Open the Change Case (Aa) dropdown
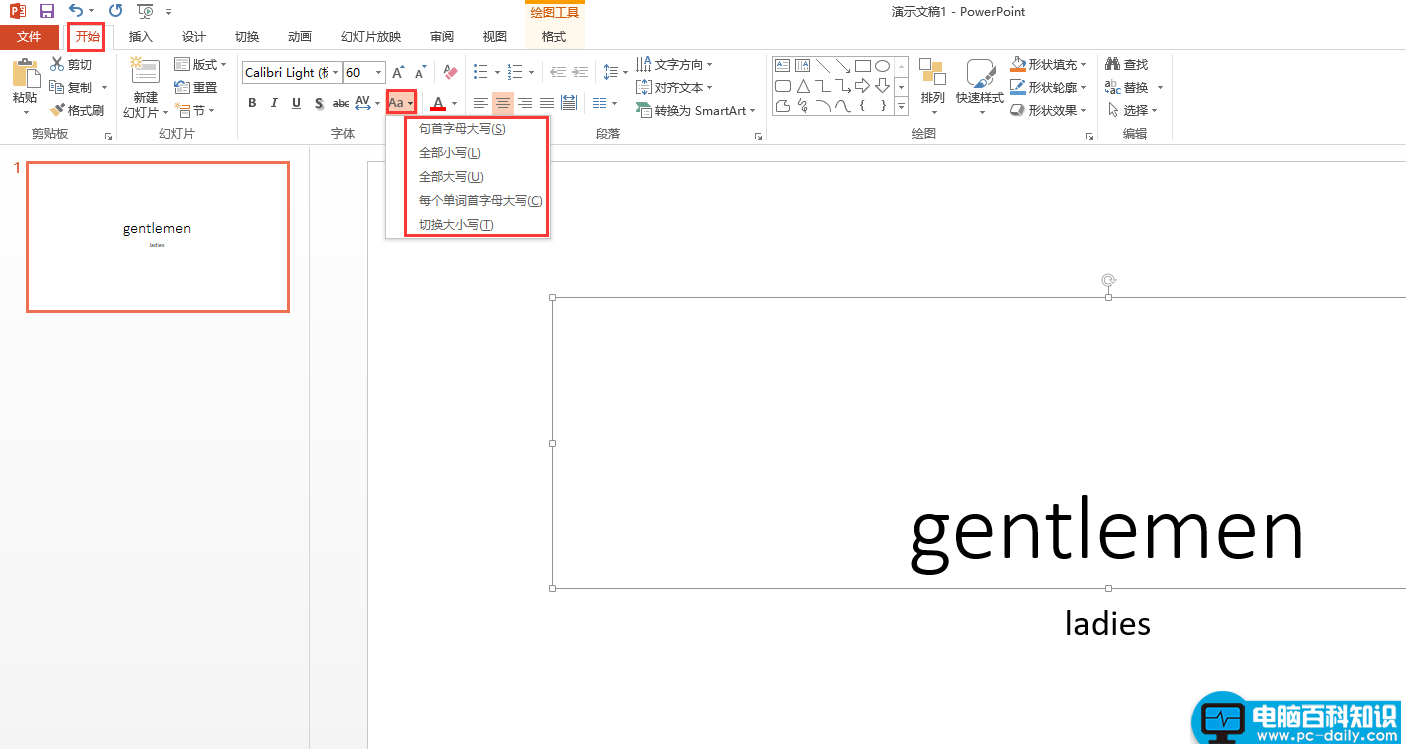 (x=401, y=103)
